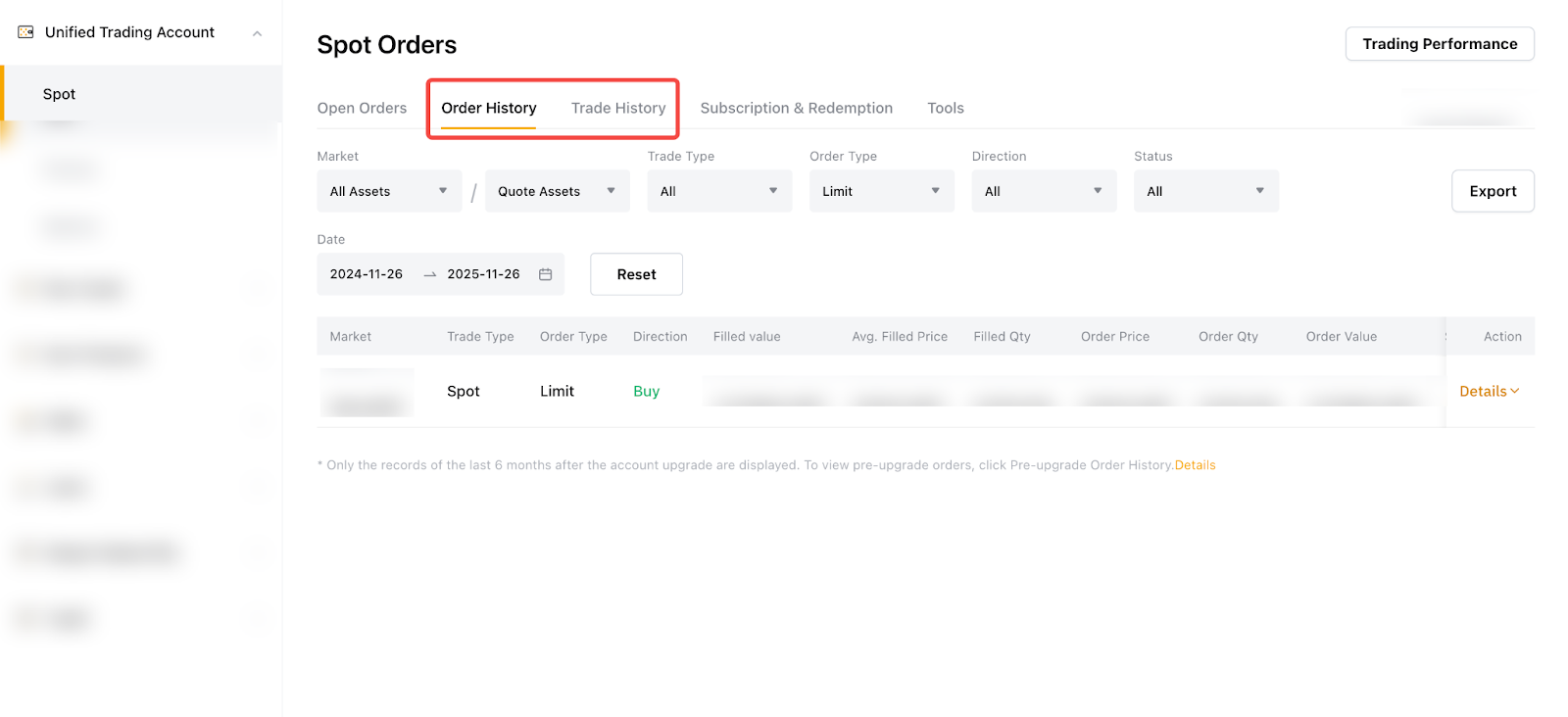The height and width of the screenshot is (717, 1568).
Task: Click the arrow between date range values
Action: point(429,275)
